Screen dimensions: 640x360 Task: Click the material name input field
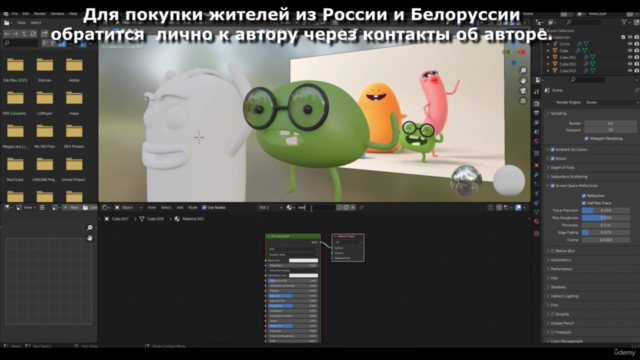tap(316, 207)
